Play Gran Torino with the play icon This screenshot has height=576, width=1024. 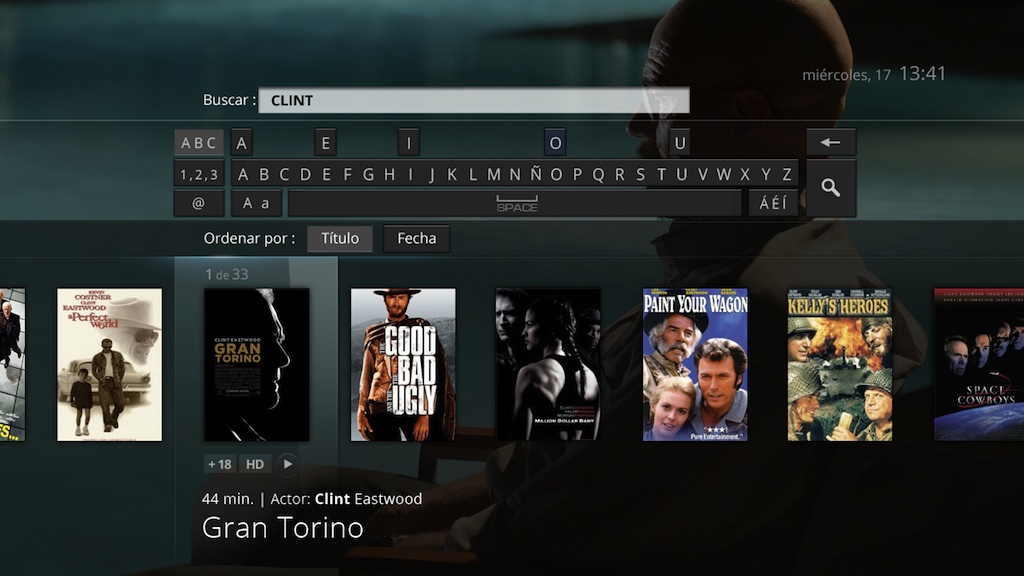(x=287, y=464)
